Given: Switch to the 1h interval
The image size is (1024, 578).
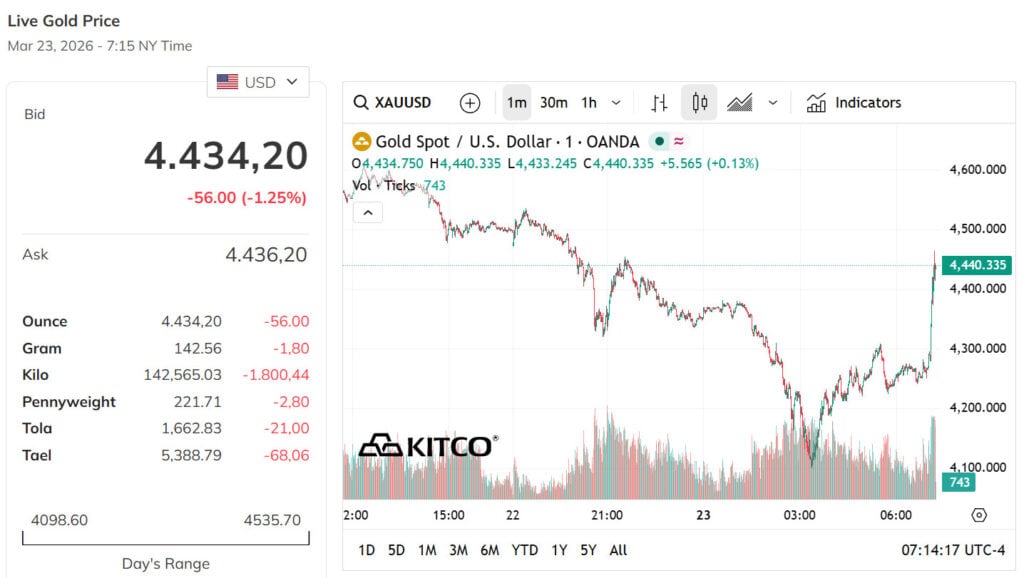Looking at the screenshot, I should pyautogui.click(x=589, y=103).
